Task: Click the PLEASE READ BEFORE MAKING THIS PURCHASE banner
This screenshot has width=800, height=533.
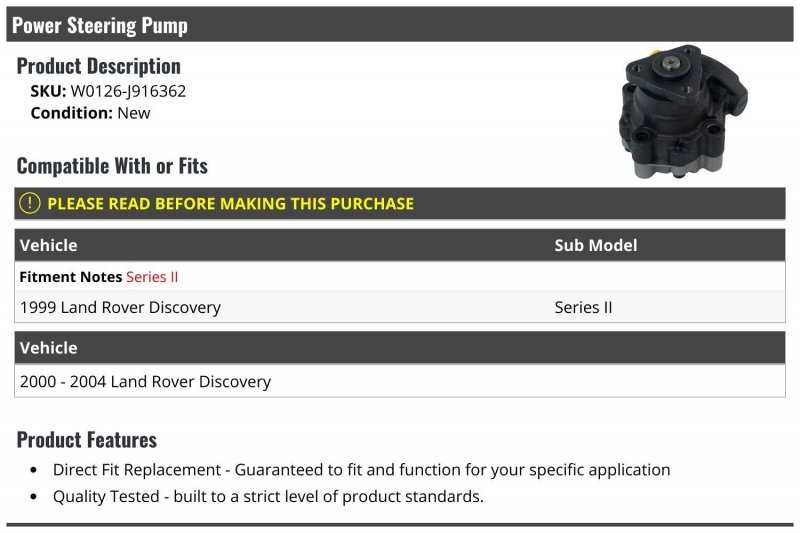Action: pyautogui.click(x=400, y=204)
